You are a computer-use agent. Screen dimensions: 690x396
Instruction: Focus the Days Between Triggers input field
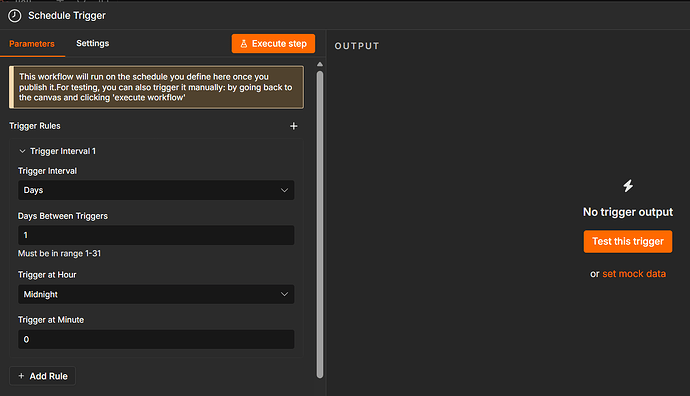pos(156,235)
